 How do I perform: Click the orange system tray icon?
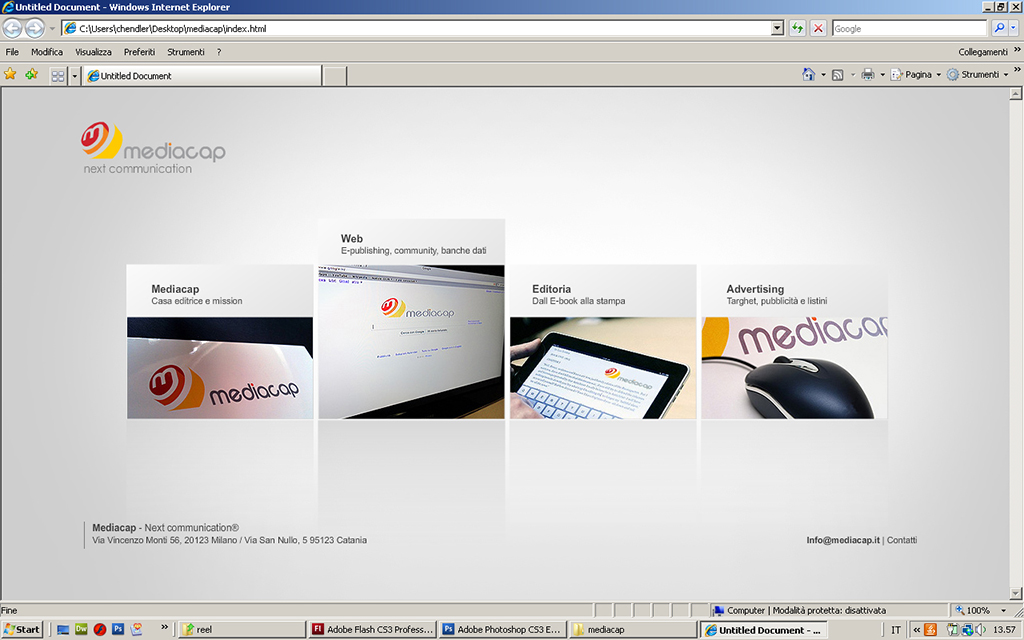[x=931, y=630]
